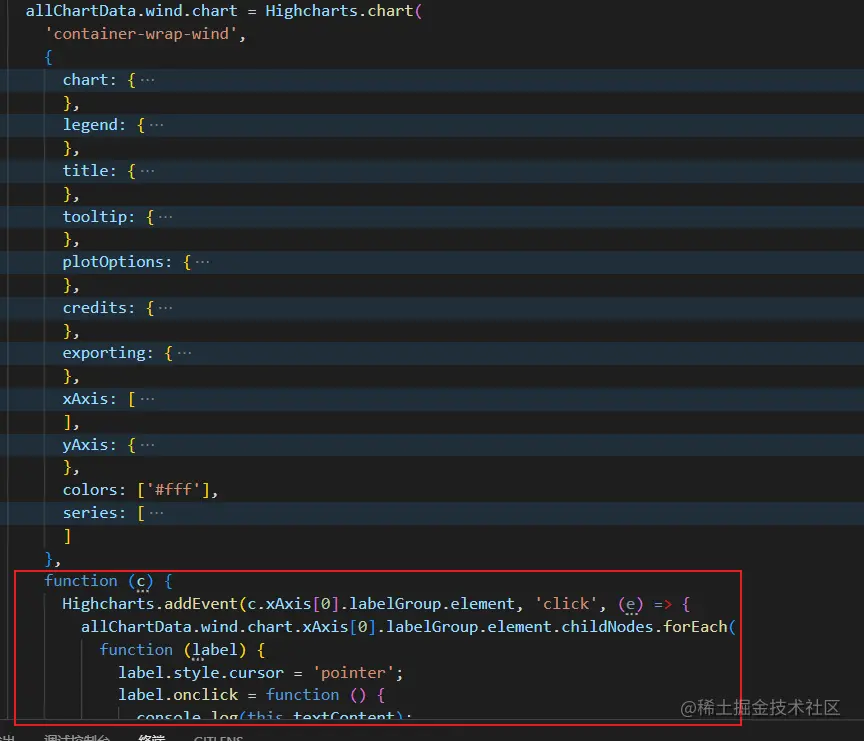Click the yAxis property name

(x=85, y=445)
